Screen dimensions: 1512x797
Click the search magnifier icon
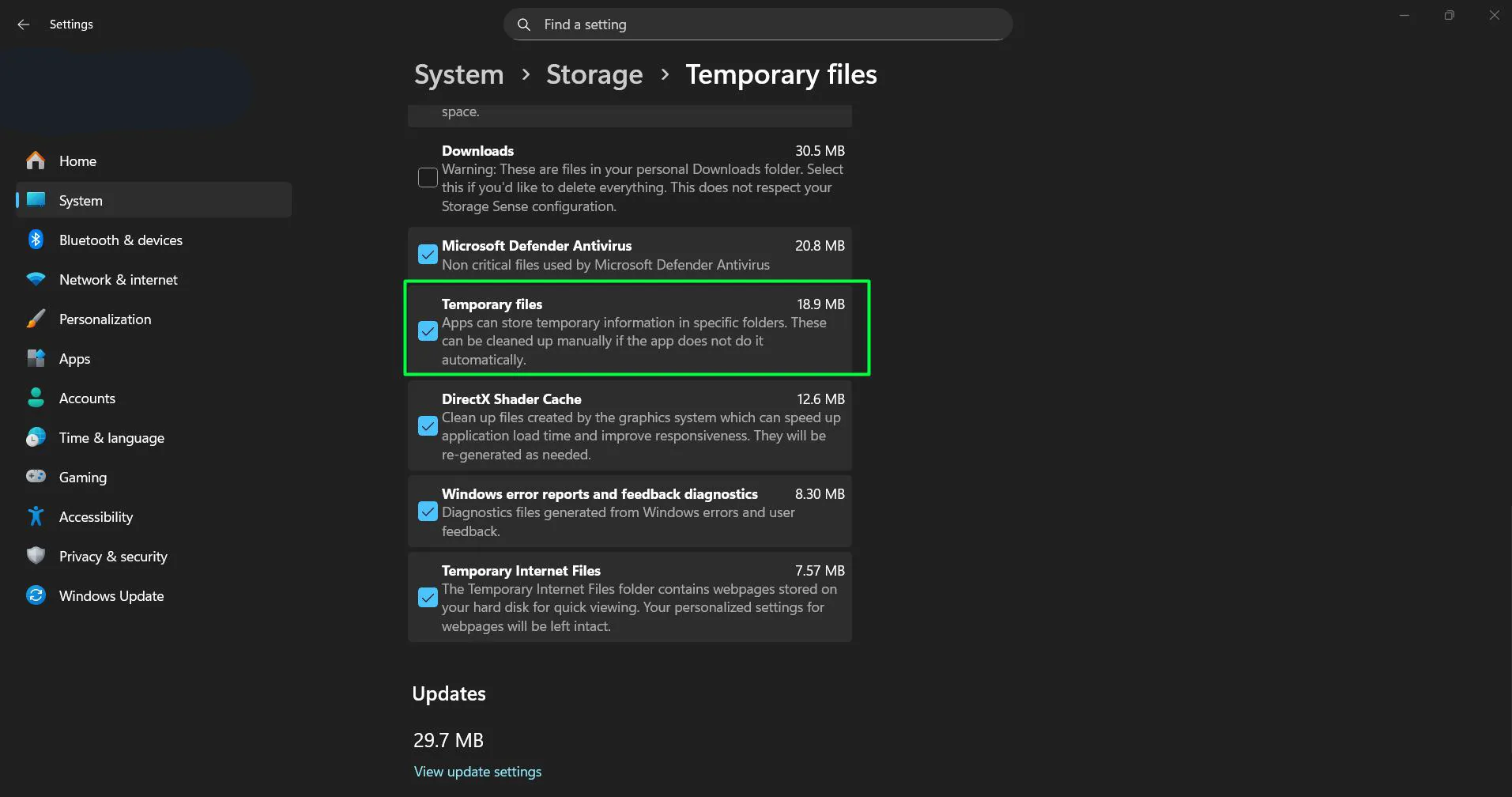(x=523, y=25)
